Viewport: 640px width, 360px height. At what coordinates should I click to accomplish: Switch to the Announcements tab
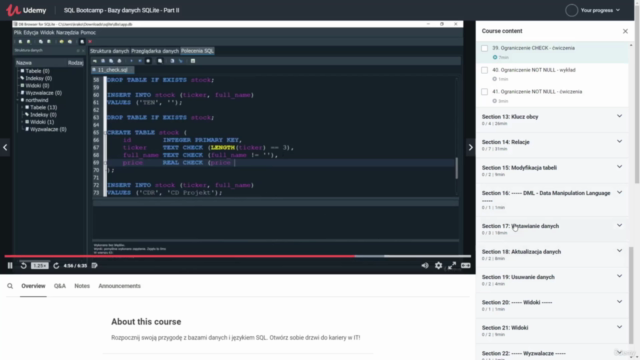(x=119, y=286)
